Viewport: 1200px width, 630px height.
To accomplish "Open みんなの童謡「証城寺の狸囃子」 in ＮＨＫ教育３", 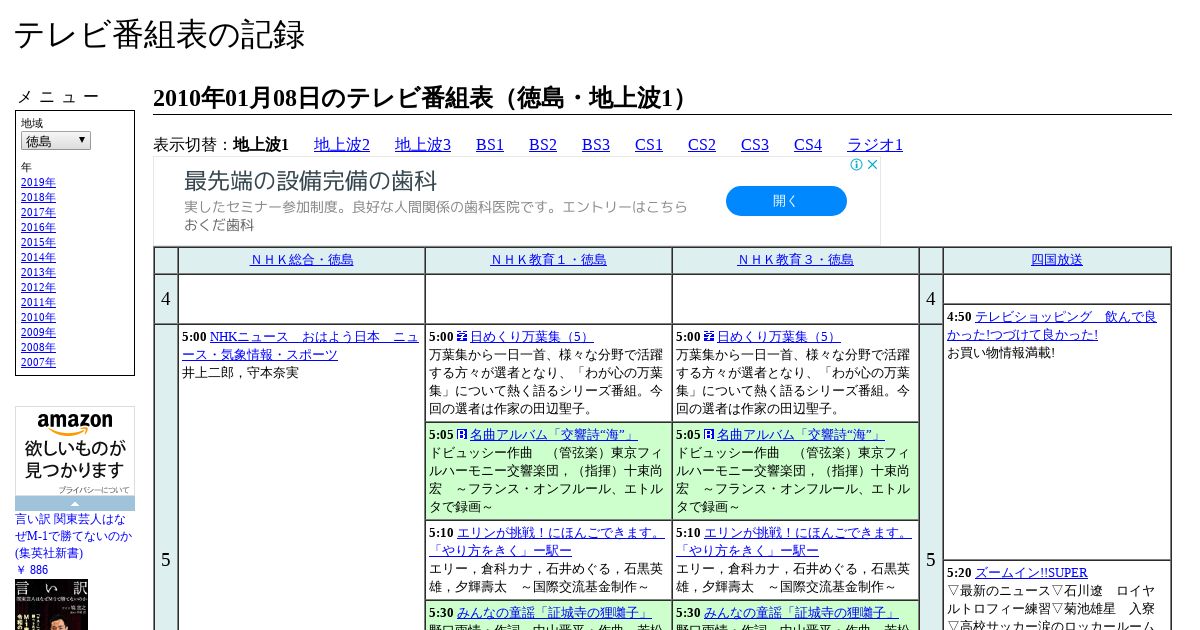I will coord(802,613).
